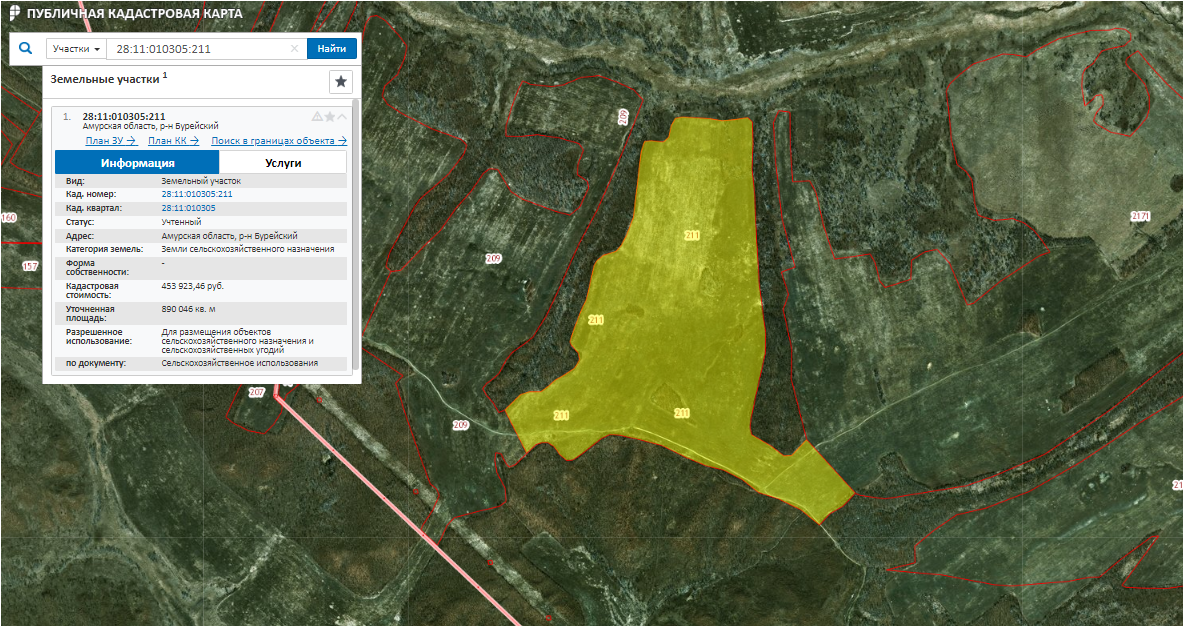Switch to the Услуги tab

click(x=283, y=162)
